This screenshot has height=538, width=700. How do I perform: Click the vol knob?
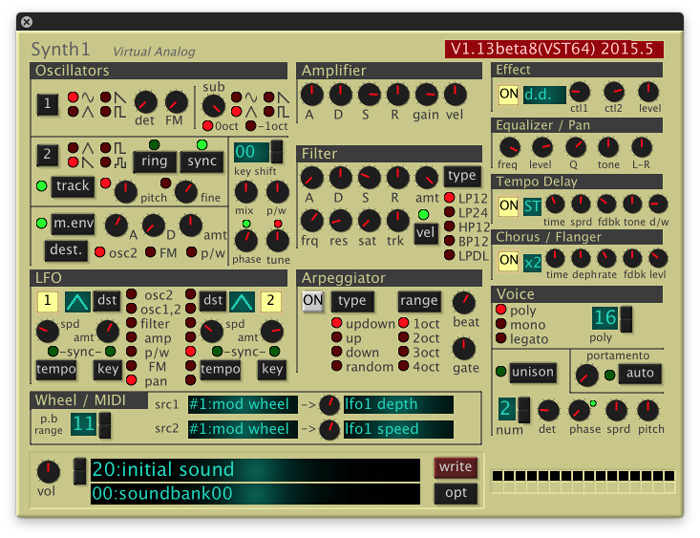pos(47,472)
